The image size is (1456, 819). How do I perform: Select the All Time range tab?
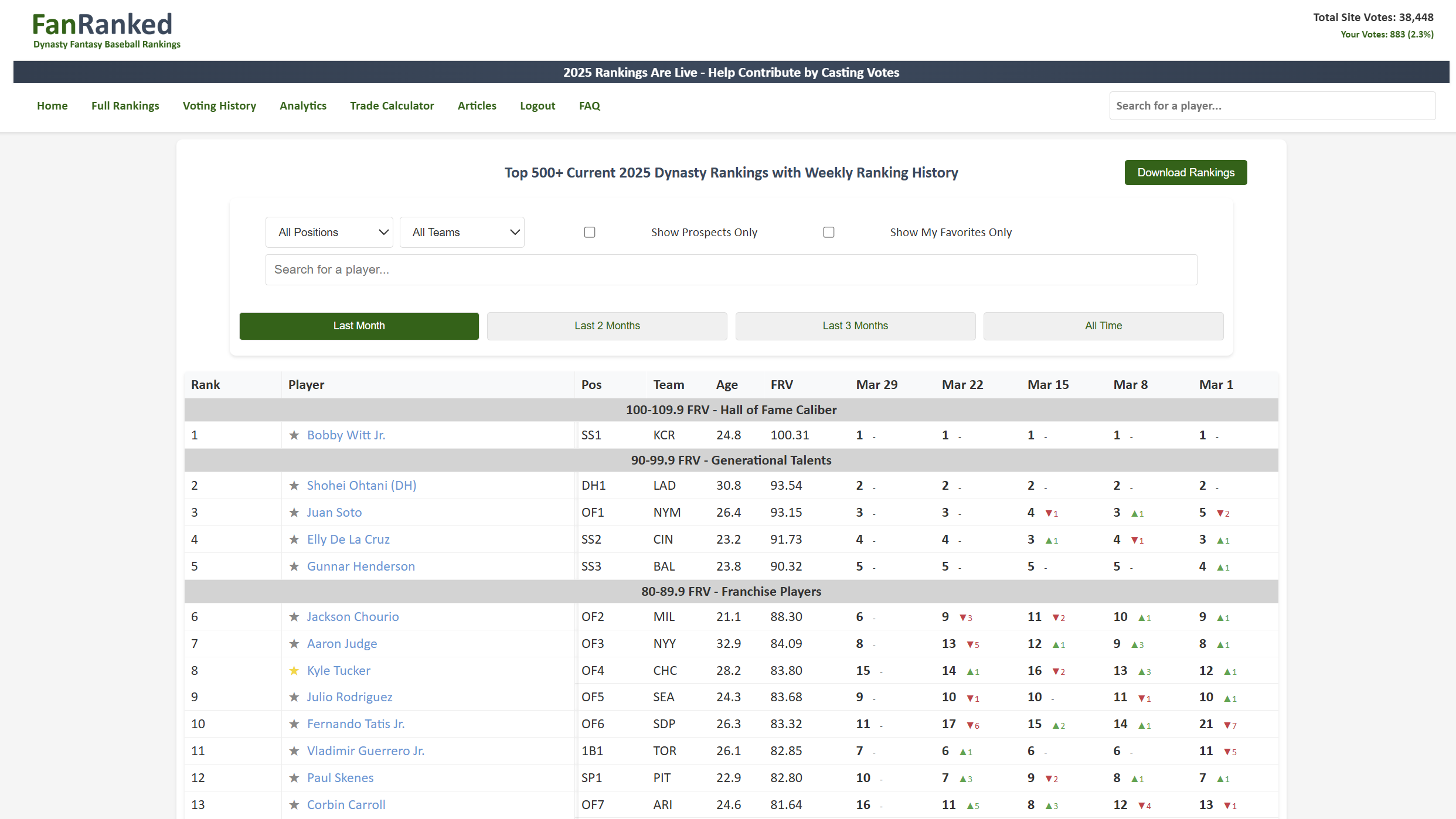pos(1103,326)
